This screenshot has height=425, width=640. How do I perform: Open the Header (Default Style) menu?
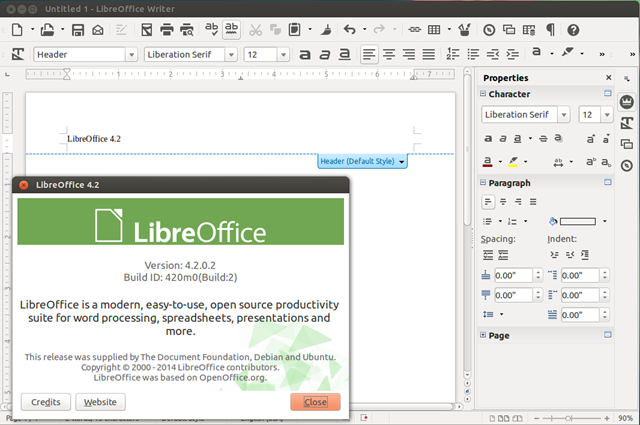coord(362,161)
